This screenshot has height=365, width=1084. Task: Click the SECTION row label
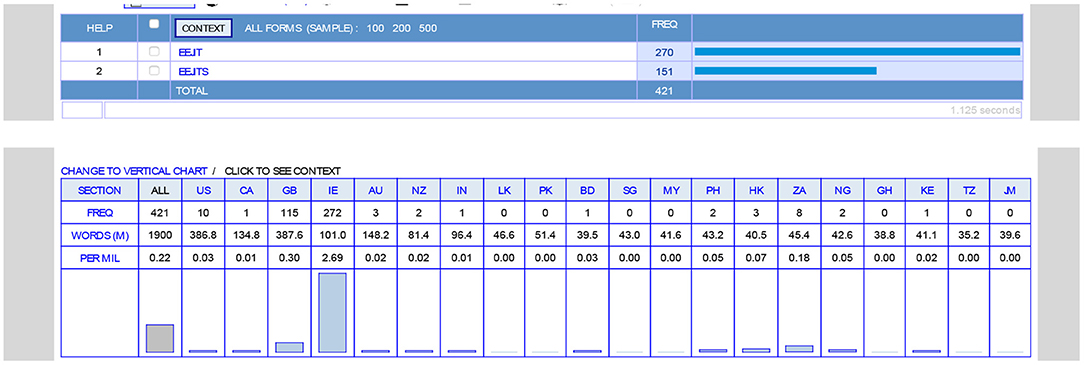coord(100,190)
